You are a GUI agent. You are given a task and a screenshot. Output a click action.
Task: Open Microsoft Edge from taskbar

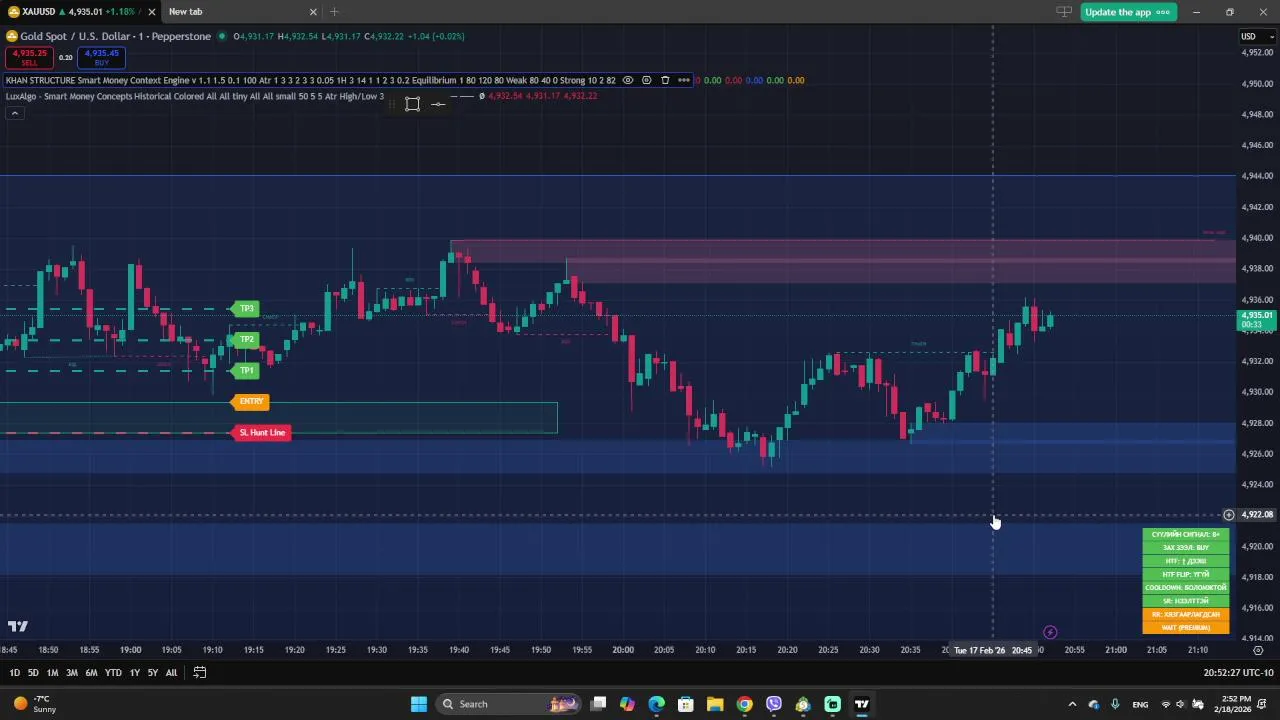pyautogui.click(x=656, y=704)
